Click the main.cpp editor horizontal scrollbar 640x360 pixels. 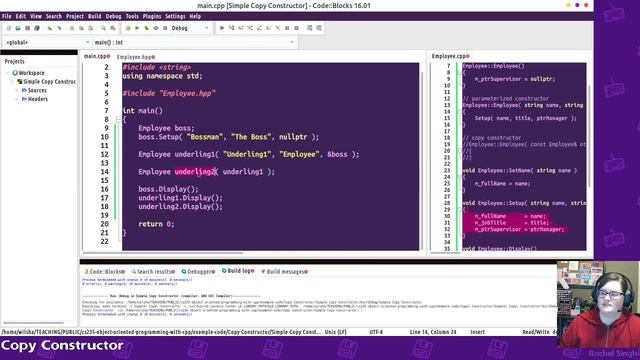click(x=163, y=253)
